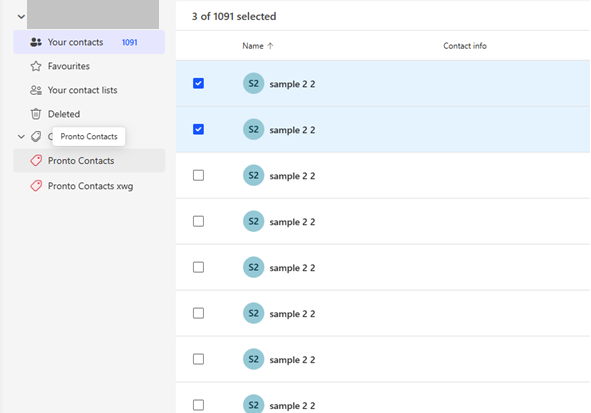591x413 pixels.
Task: Click the ascending sort arrow next to Name
Action: coord(270,46)
